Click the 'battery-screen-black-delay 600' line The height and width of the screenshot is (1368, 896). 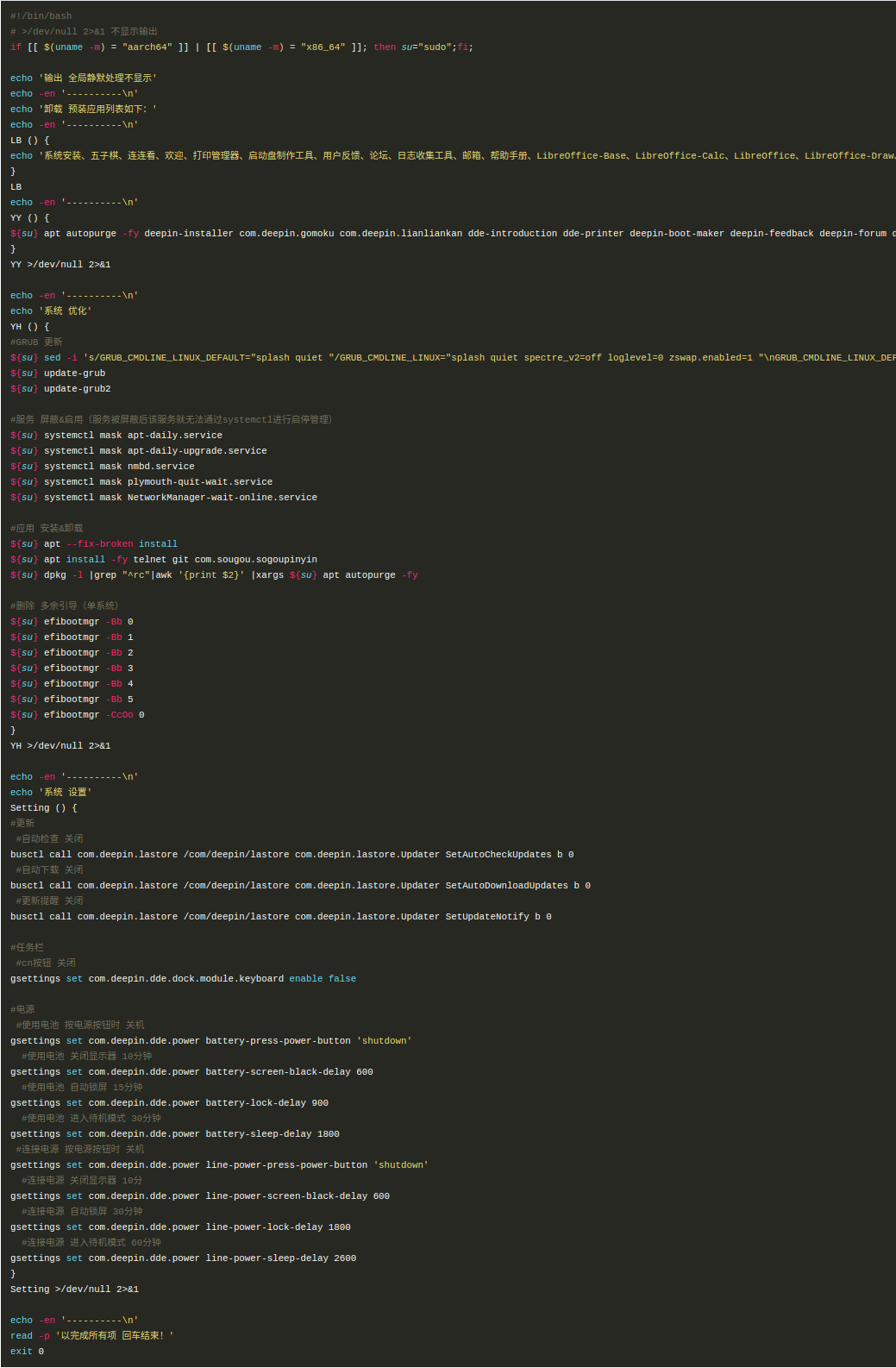pyautogui.click(x=192, y=1072)
